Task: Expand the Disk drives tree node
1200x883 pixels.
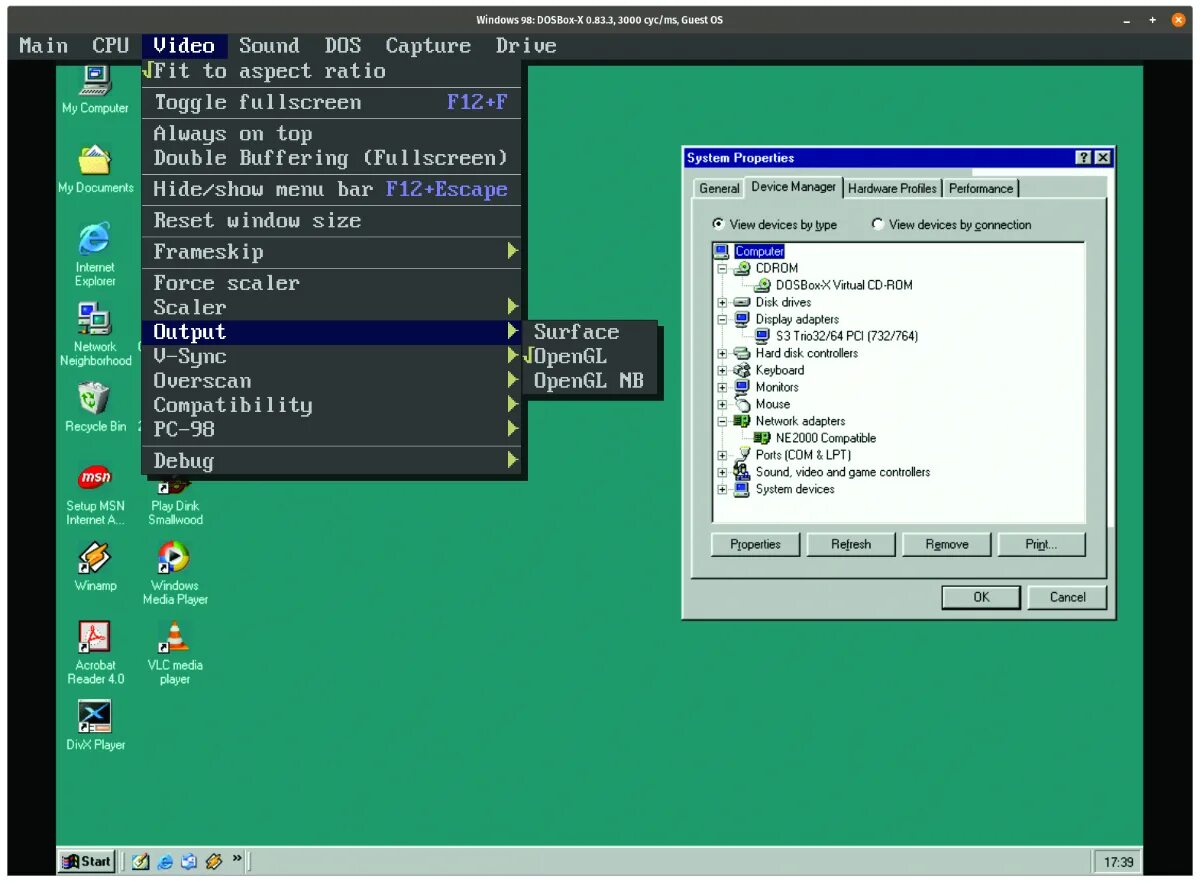Action: coord(722,303)
